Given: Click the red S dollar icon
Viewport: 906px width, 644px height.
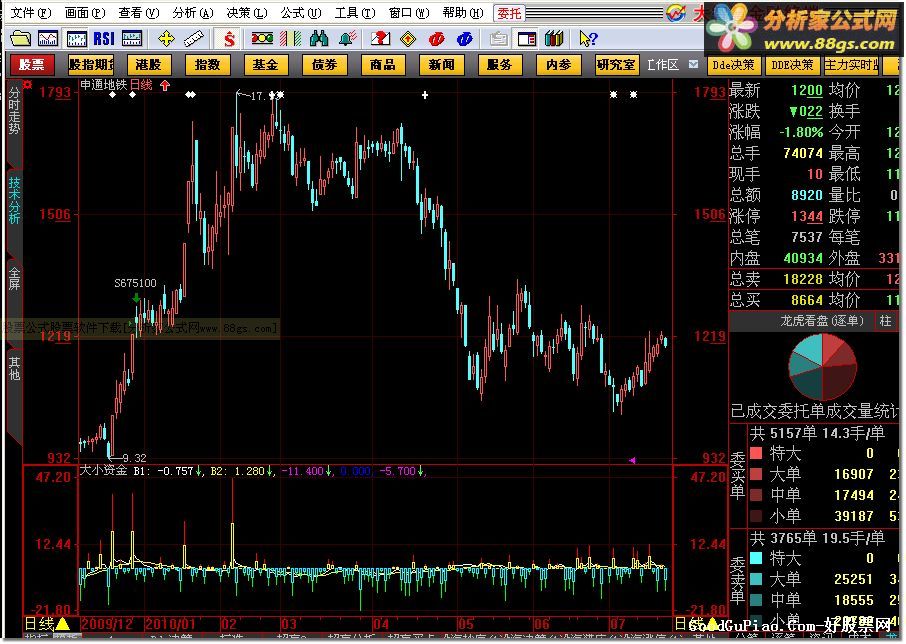Looking at the screenshot, I should (x=229, y=39).
